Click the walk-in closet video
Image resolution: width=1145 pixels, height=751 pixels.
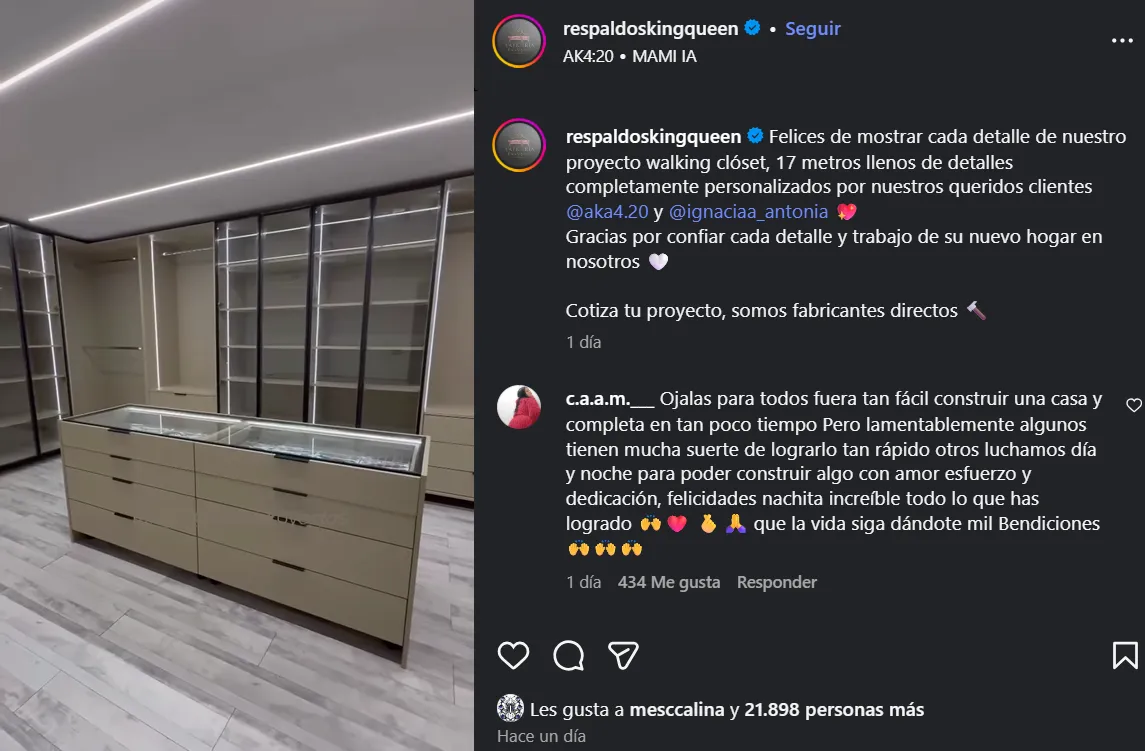click(x=237, y=376)
